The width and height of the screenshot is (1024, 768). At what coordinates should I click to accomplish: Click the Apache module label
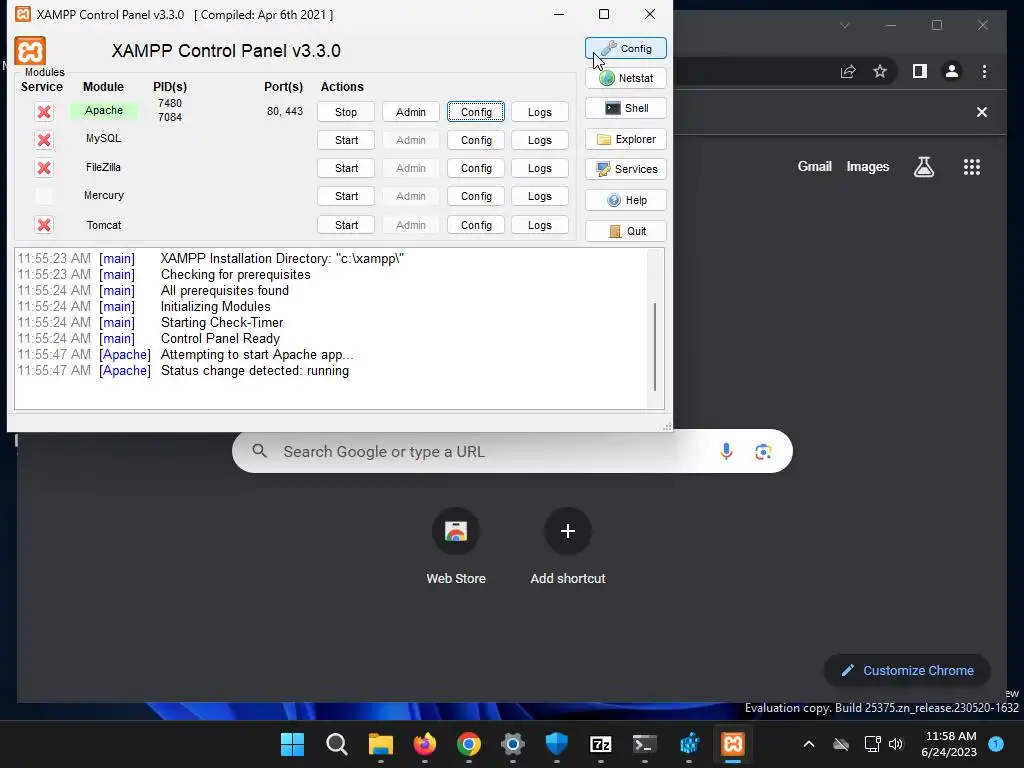tap(104, 110)
